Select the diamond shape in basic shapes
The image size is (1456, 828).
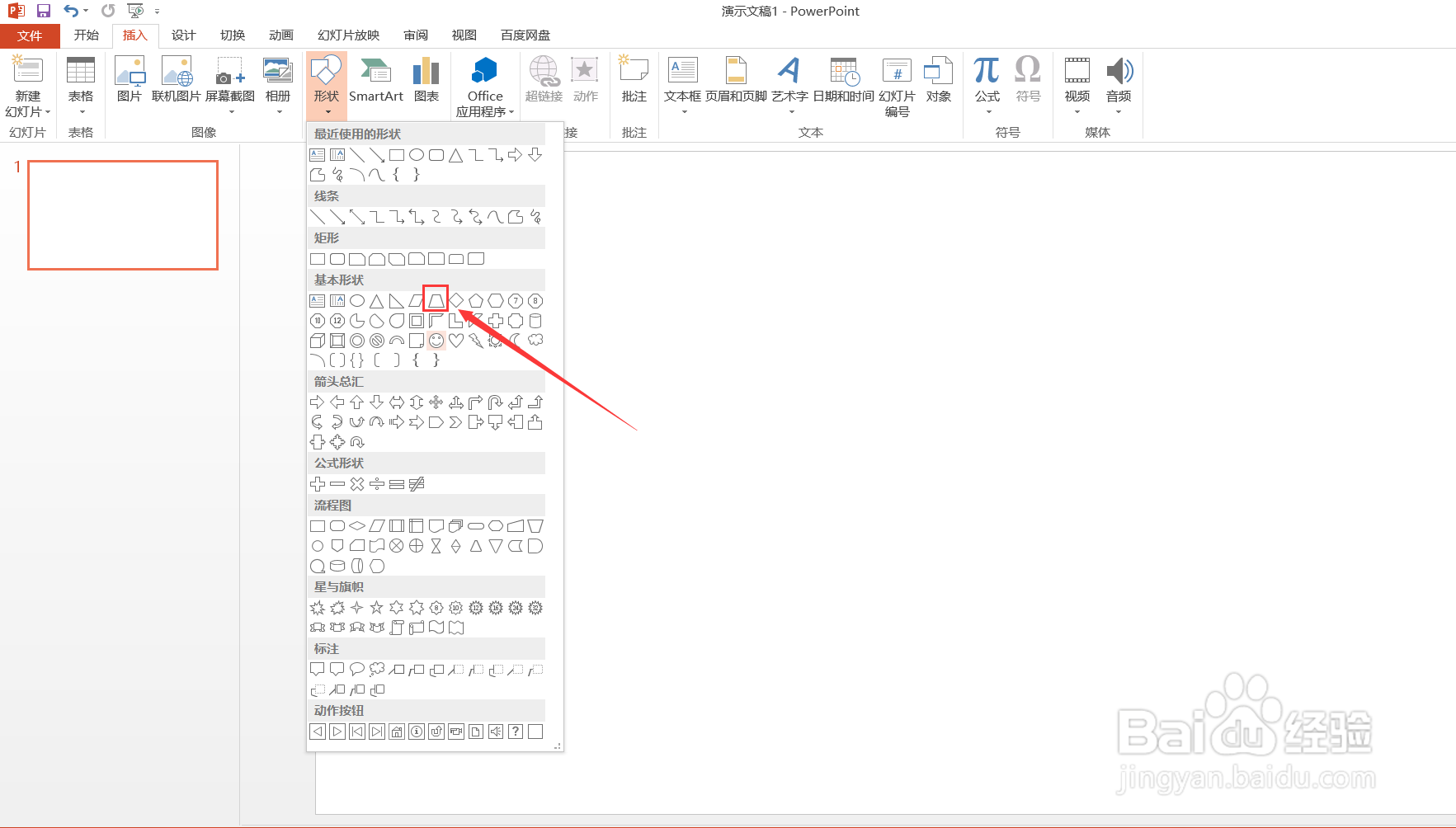point(456,300)
